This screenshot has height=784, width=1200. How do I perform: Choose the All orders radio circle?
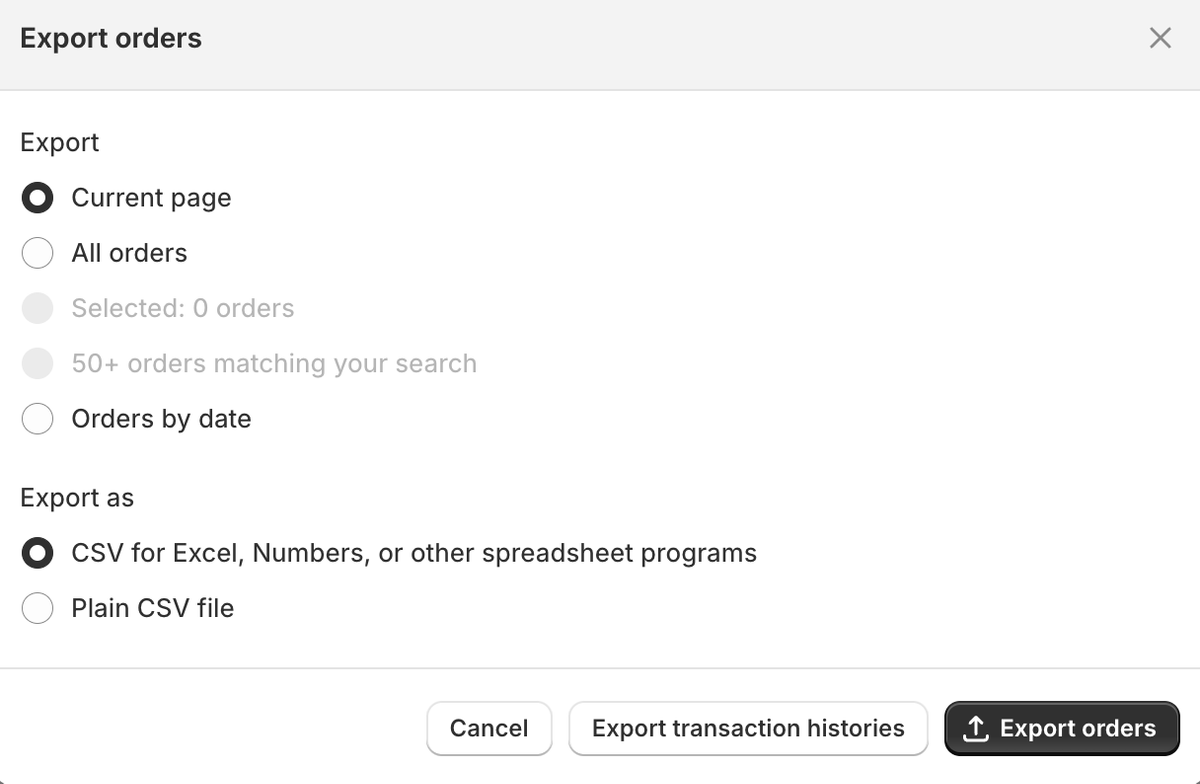38,253
